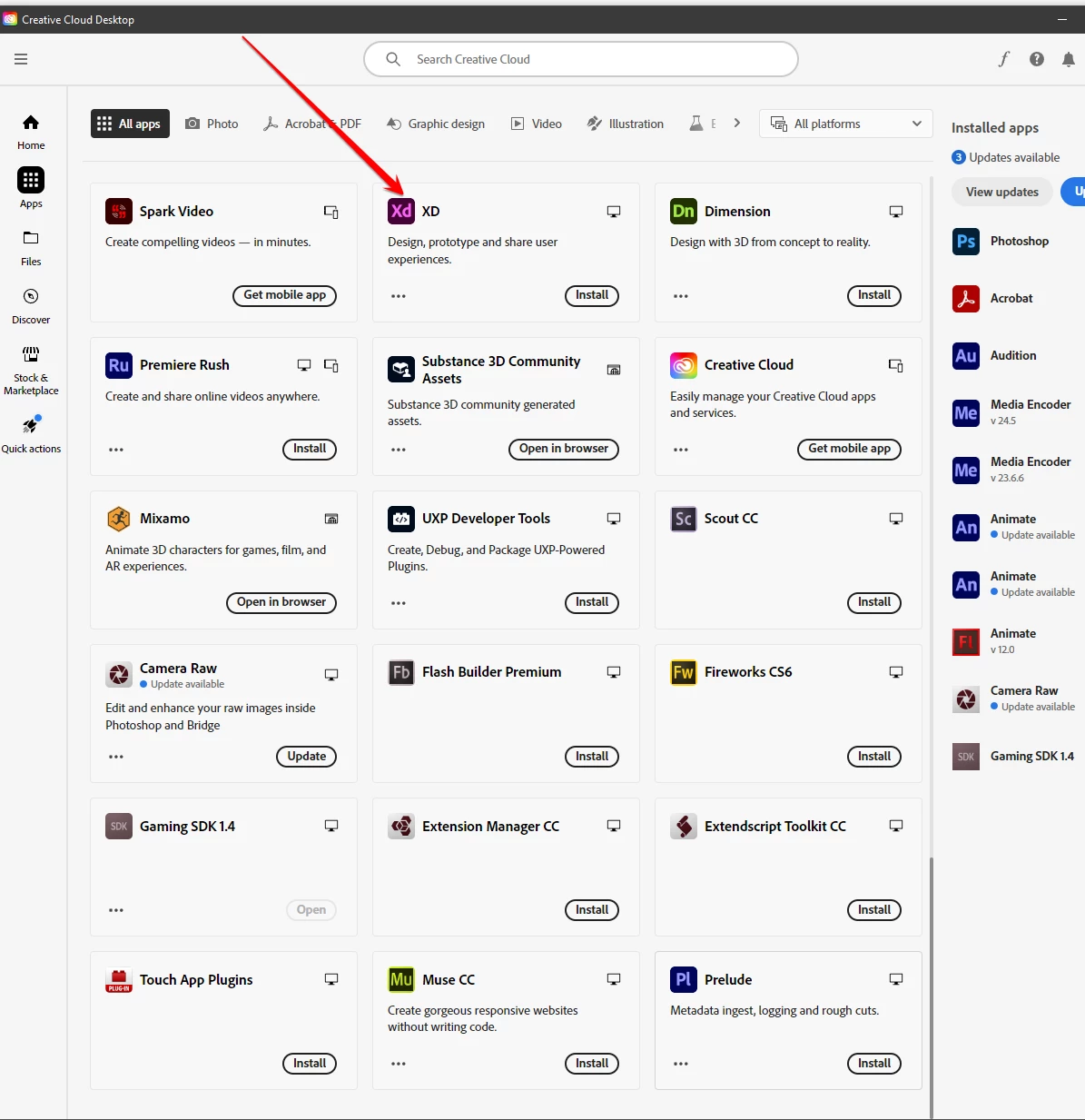Screen dimensions: 1085x1120
Task: Switch to the Illustration category tab
Action: tap(626, 124)
